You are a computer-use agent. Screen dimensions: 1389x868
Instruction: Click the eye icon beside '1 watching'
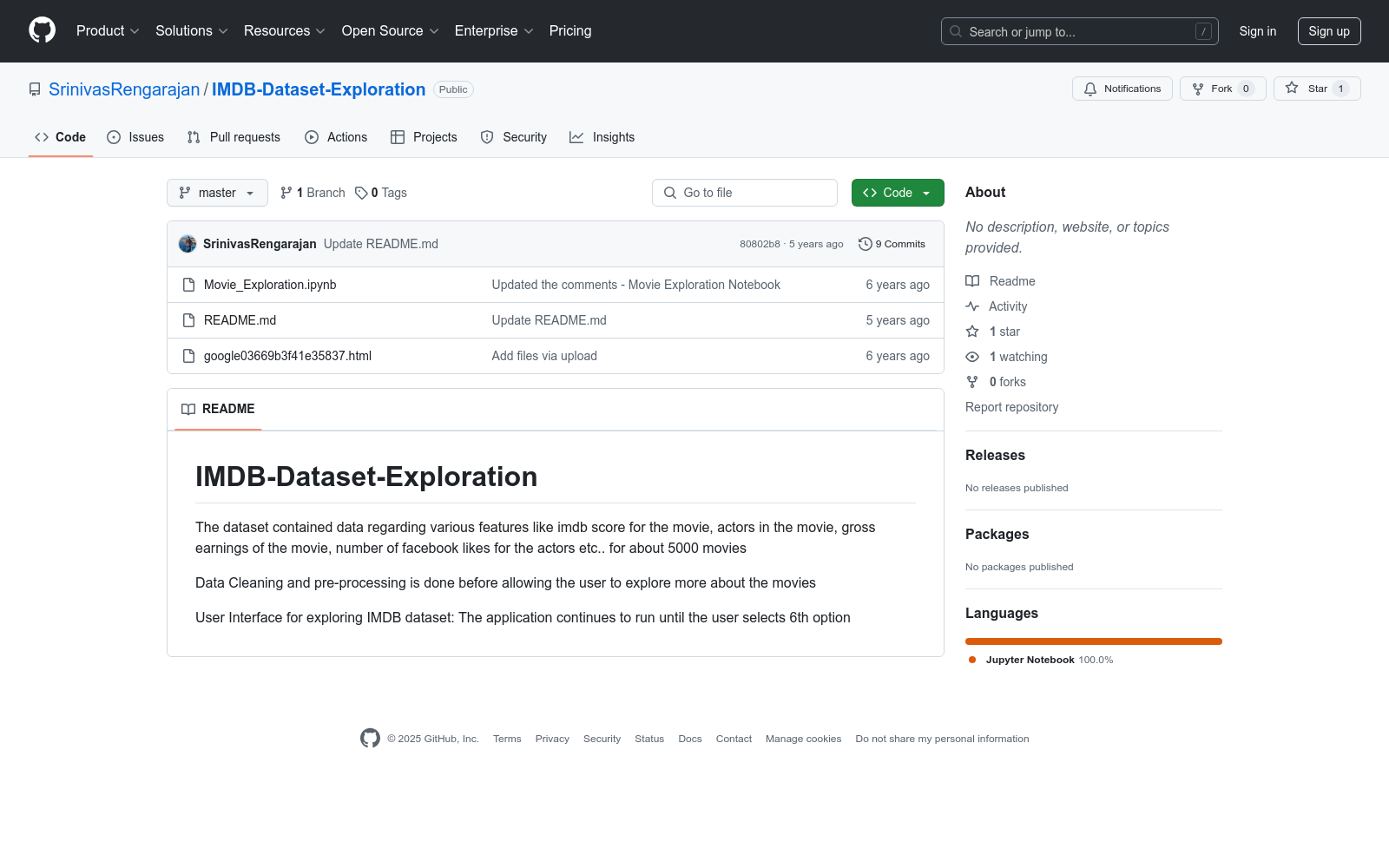[972, 357]
